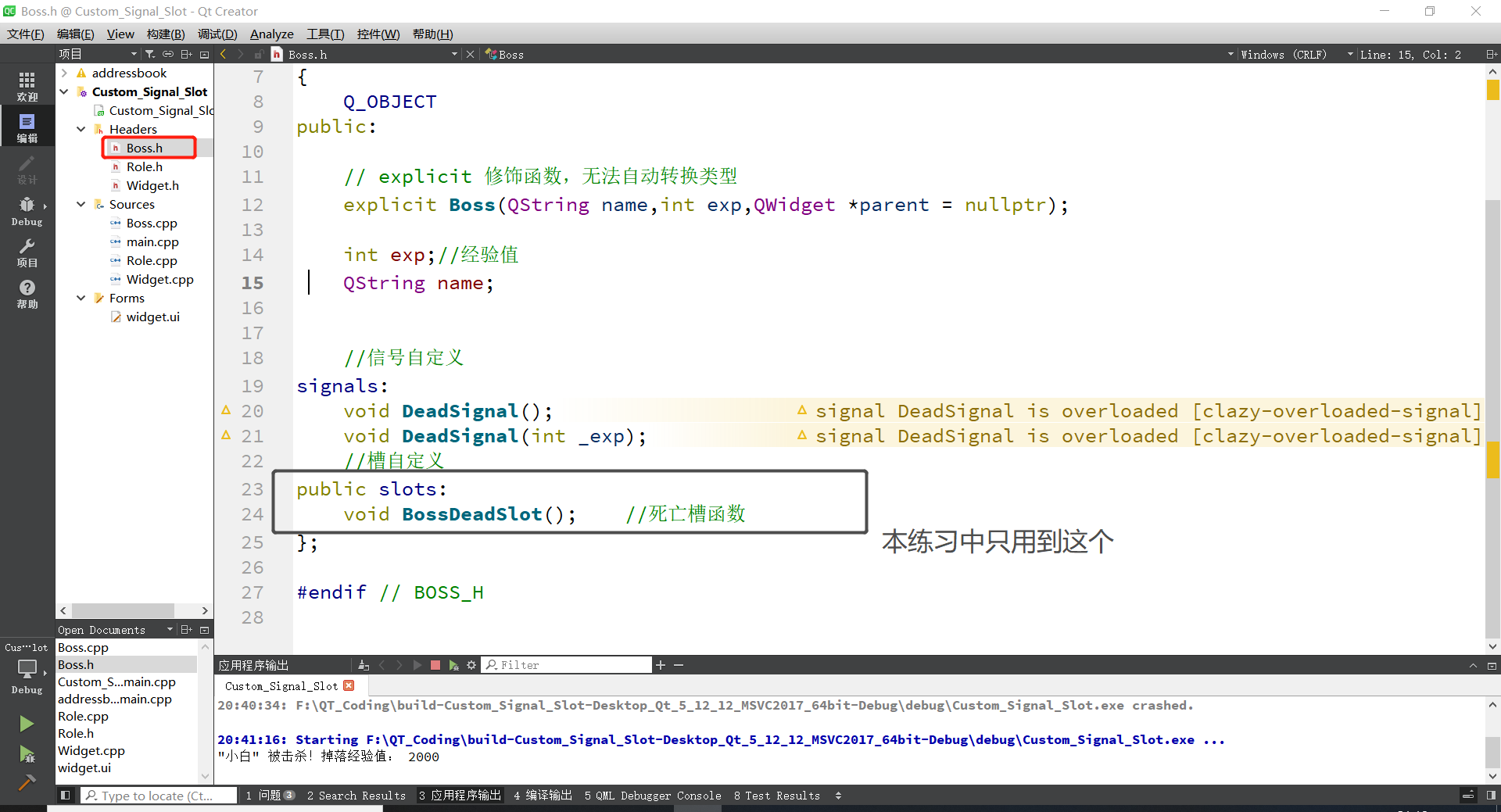Show 5 QML Debugger Console pane
Image resolution: width=1501 pixels, height=812 pixels.
click(x=653, y=795)
